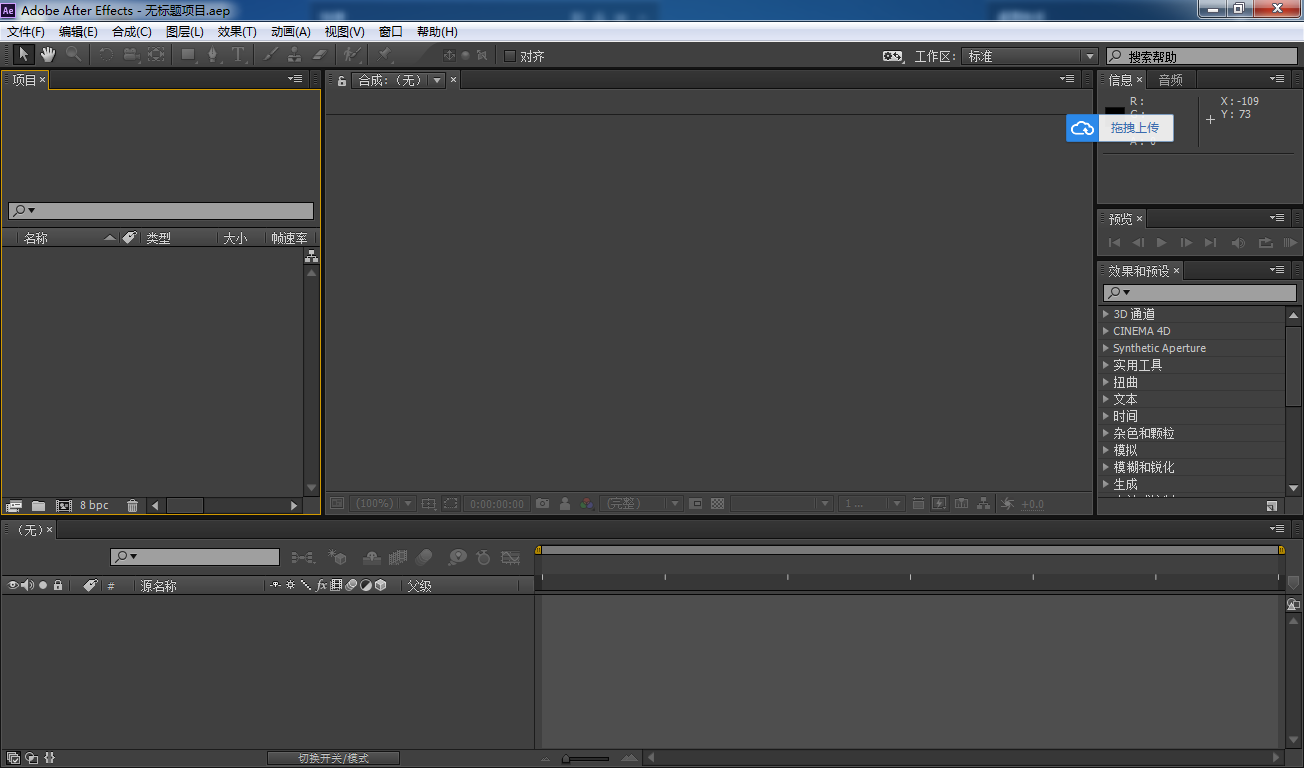Click the 拖拽上传 upload button
This screenshot has height=768, width=1304.
point(1135,128)
